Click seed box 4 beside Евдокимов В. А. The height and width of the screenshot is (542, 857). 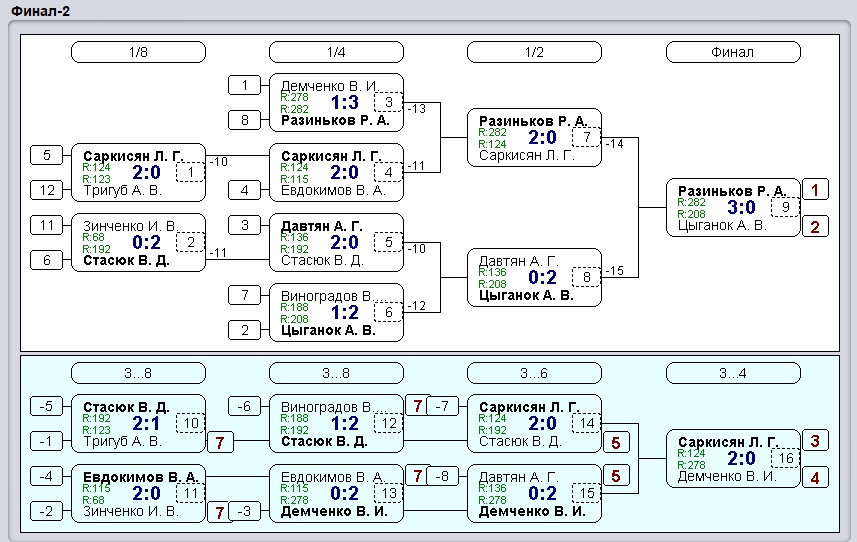[244, 190]
